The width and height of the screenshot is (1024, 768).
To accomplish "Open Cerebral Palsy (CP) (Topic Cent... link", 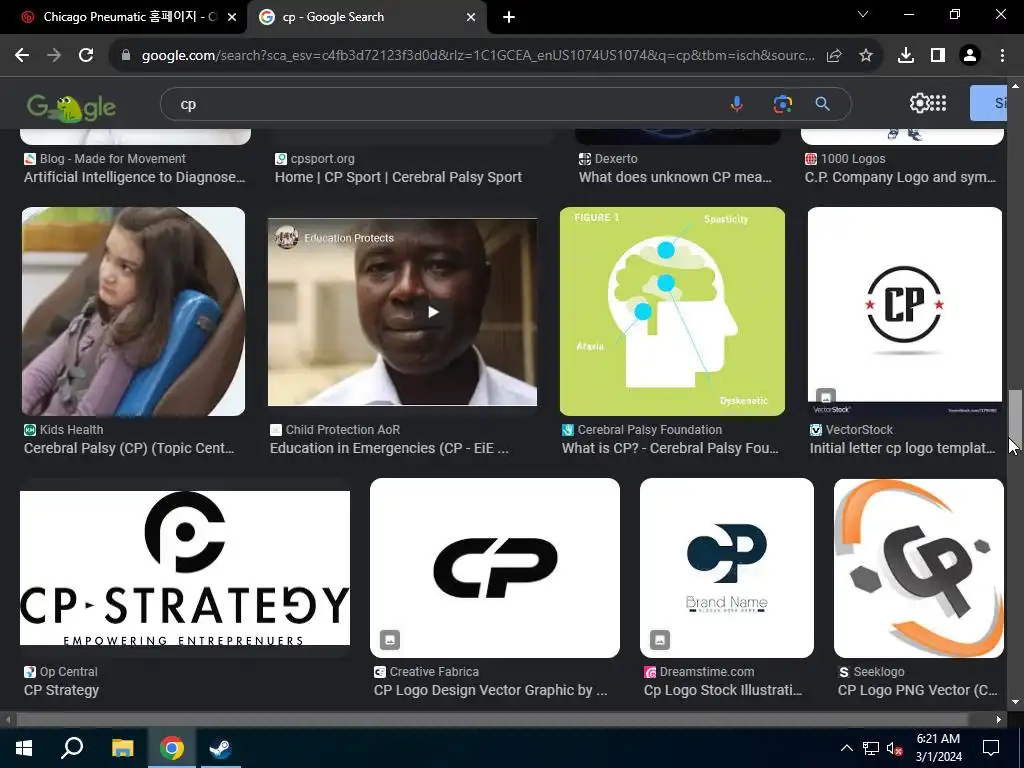I will pyautogui.click(x=129, y=448).
